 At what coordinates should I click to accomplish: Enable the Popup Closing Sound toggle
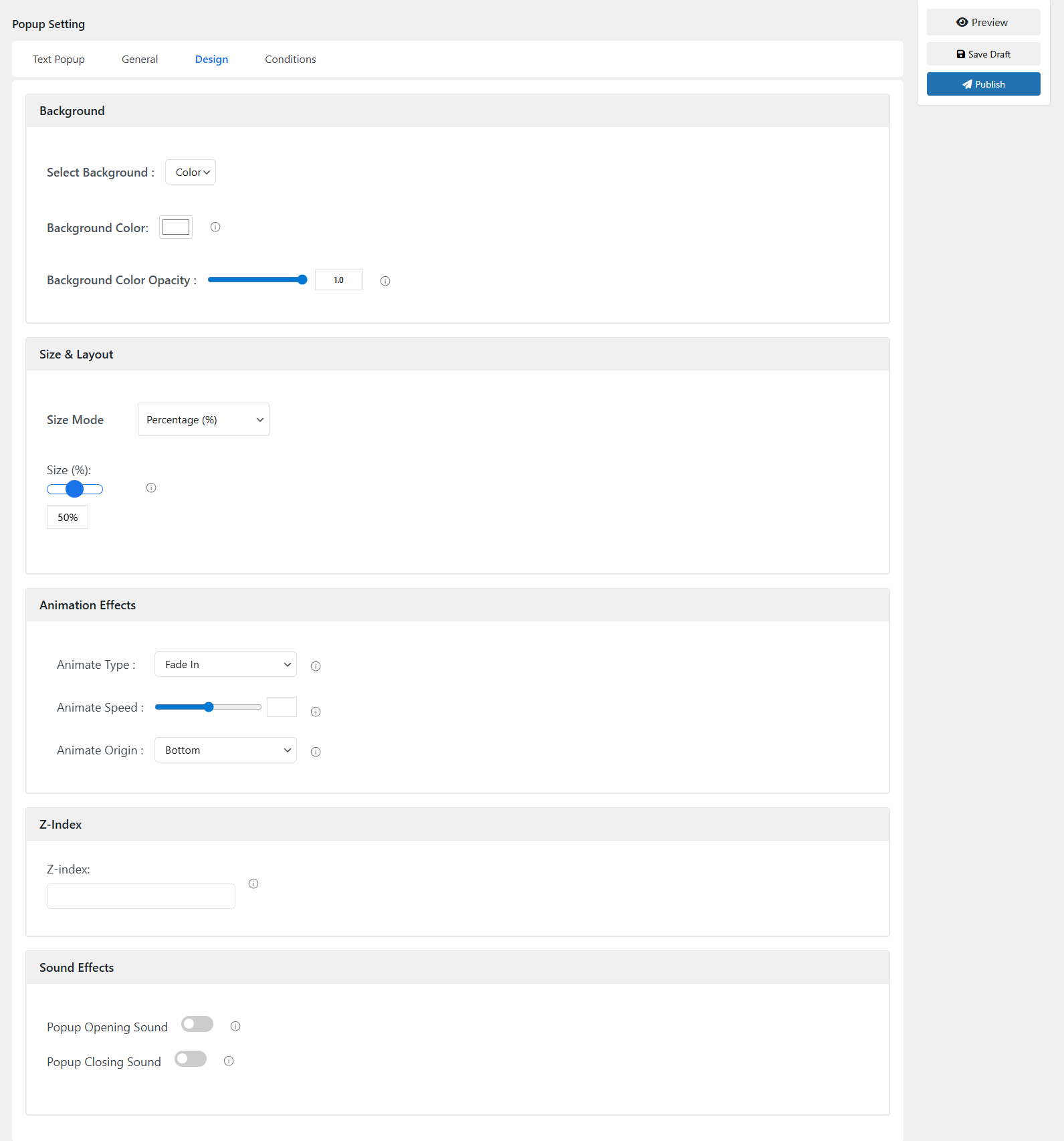tap(191, 1059)
